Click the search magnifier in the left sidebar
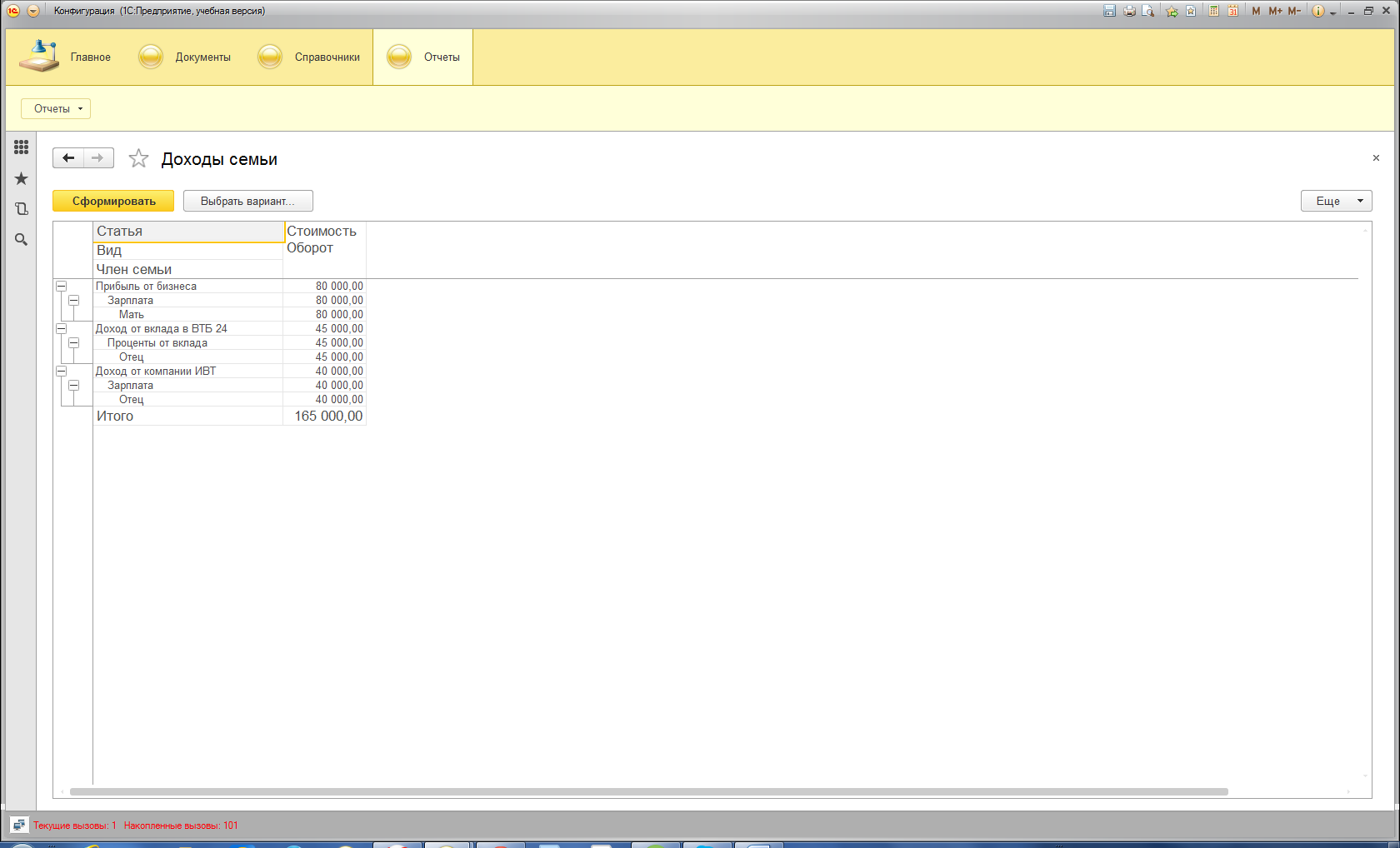Screen dimensions: 1400x848 click(x=21, y=240)
